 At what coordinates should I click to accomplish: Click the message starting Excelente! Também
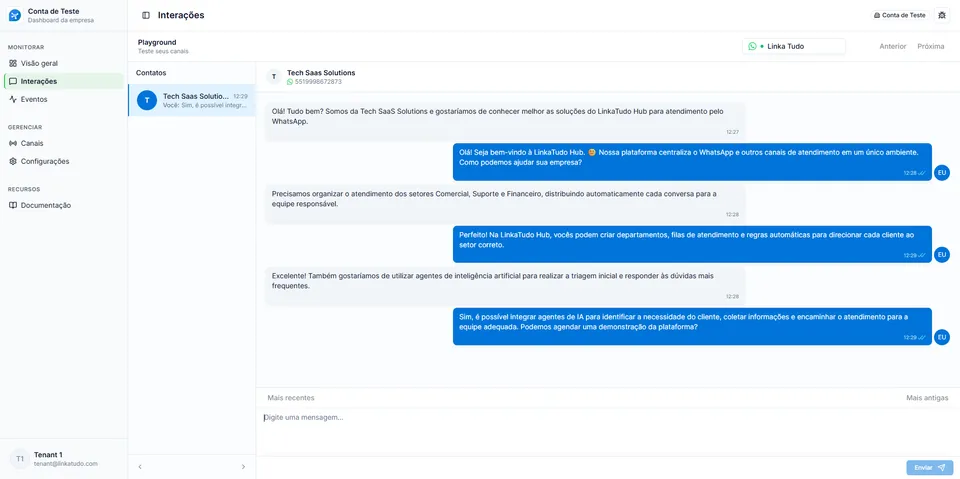coord(505,285)
